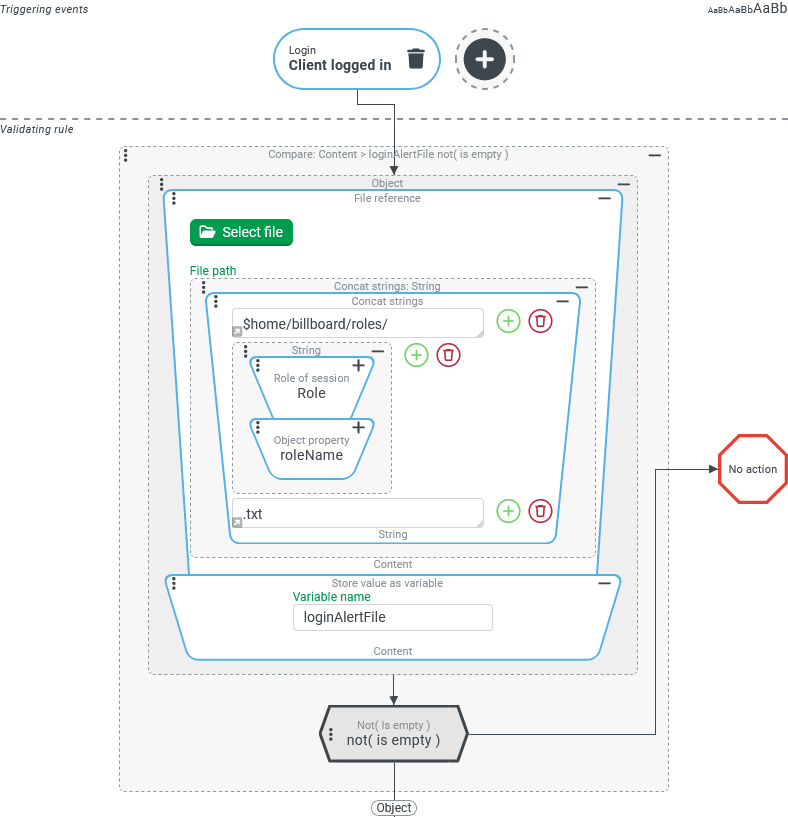Collapse the Compare: Content block
This screenshot has width=788, height=817.
(x=655, y=155)
